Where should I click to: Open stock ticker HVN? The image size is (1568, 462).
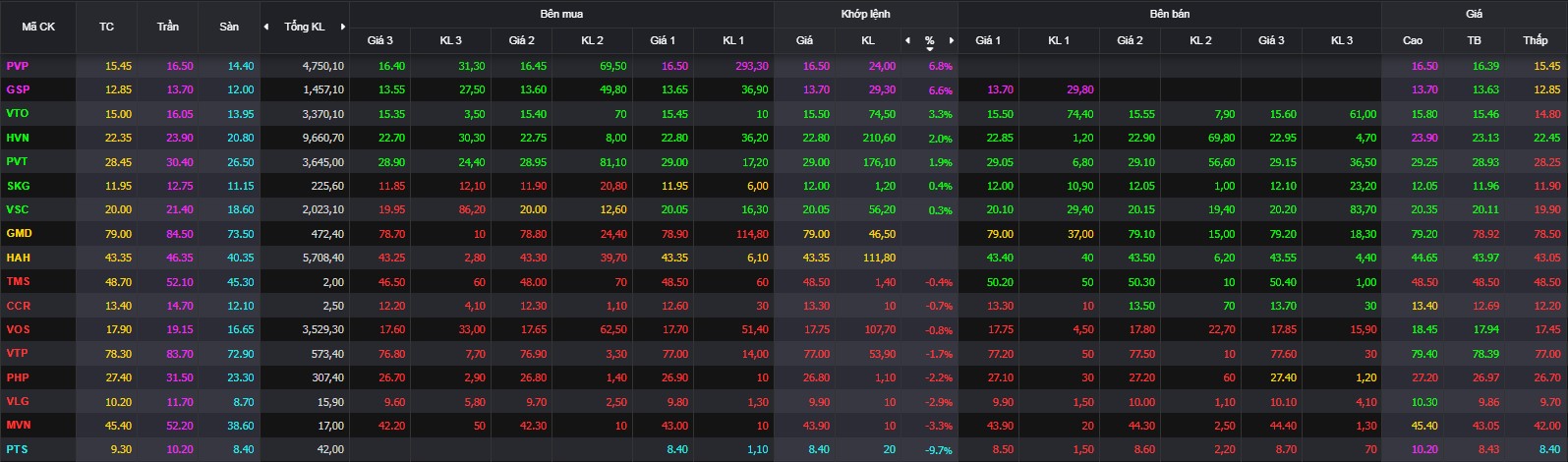[18, 138]
